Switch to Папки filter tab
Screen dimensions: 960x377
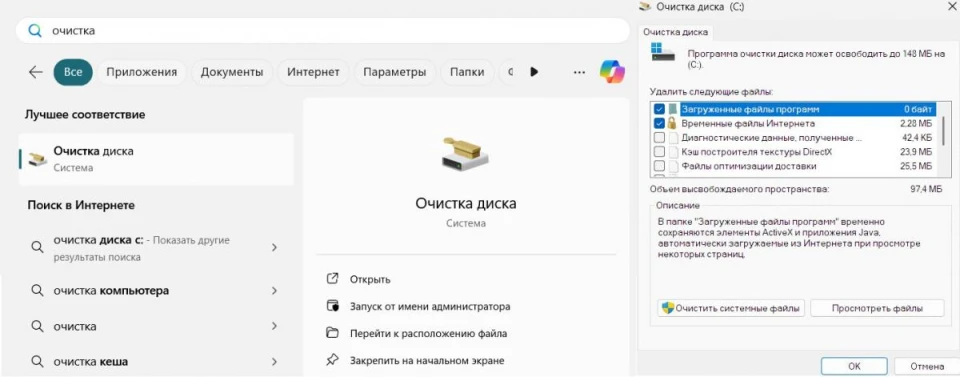pyautogui.click(x=467, y=72)
